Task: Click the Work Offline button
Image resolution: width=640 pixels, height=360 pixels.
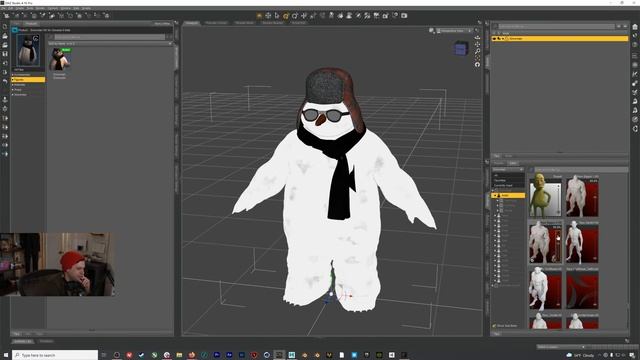Action: tap(162, 24)
